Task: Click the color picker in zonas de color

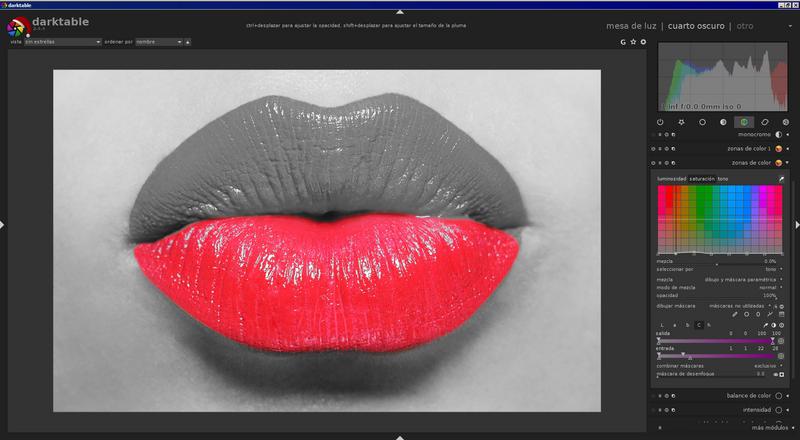Action: pos(781,179)
